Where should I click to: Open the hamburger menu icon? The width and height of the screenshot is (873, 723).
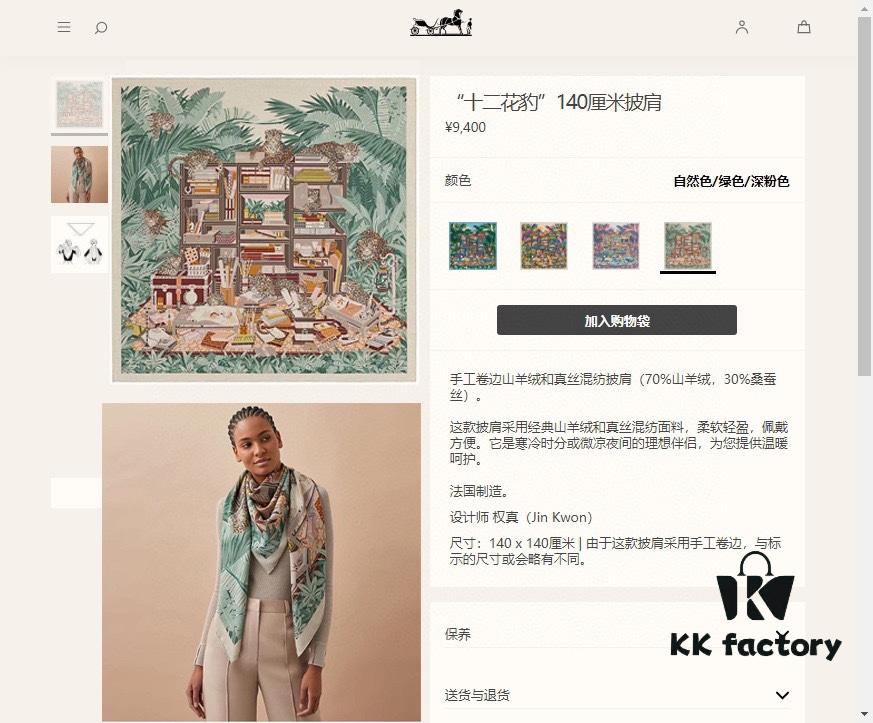click(64, 27)
